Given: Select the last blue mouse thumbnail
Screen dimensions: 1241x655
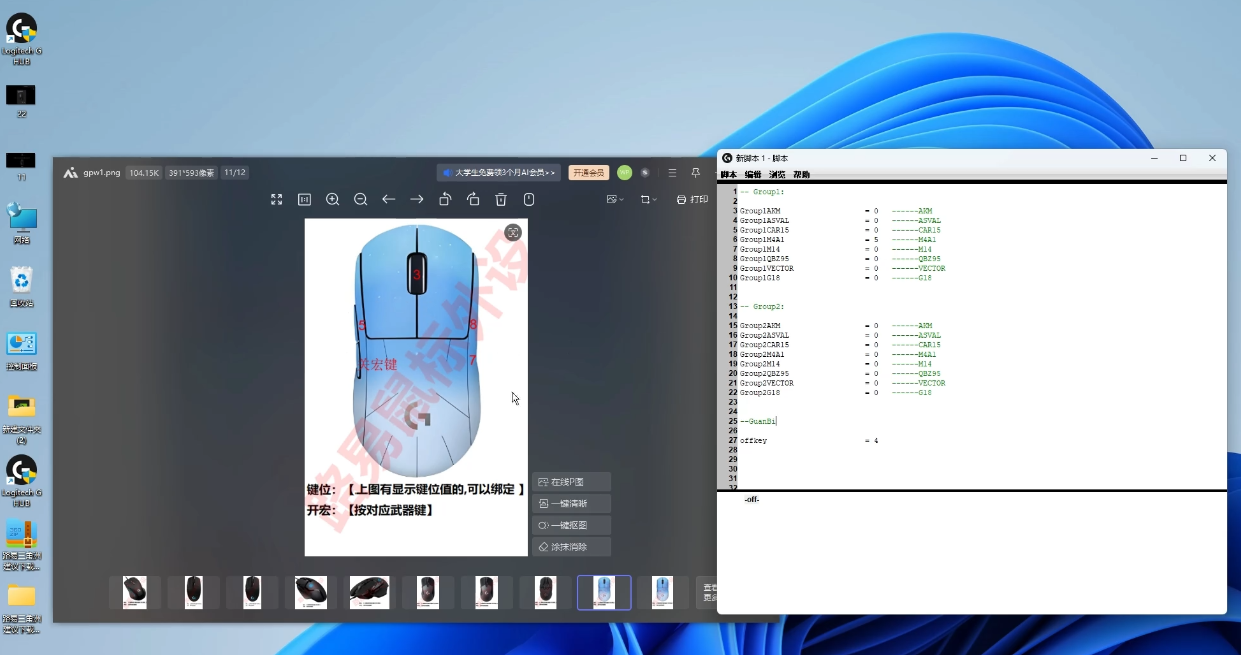Looking at the screenshot, I should tap(662, 592).
